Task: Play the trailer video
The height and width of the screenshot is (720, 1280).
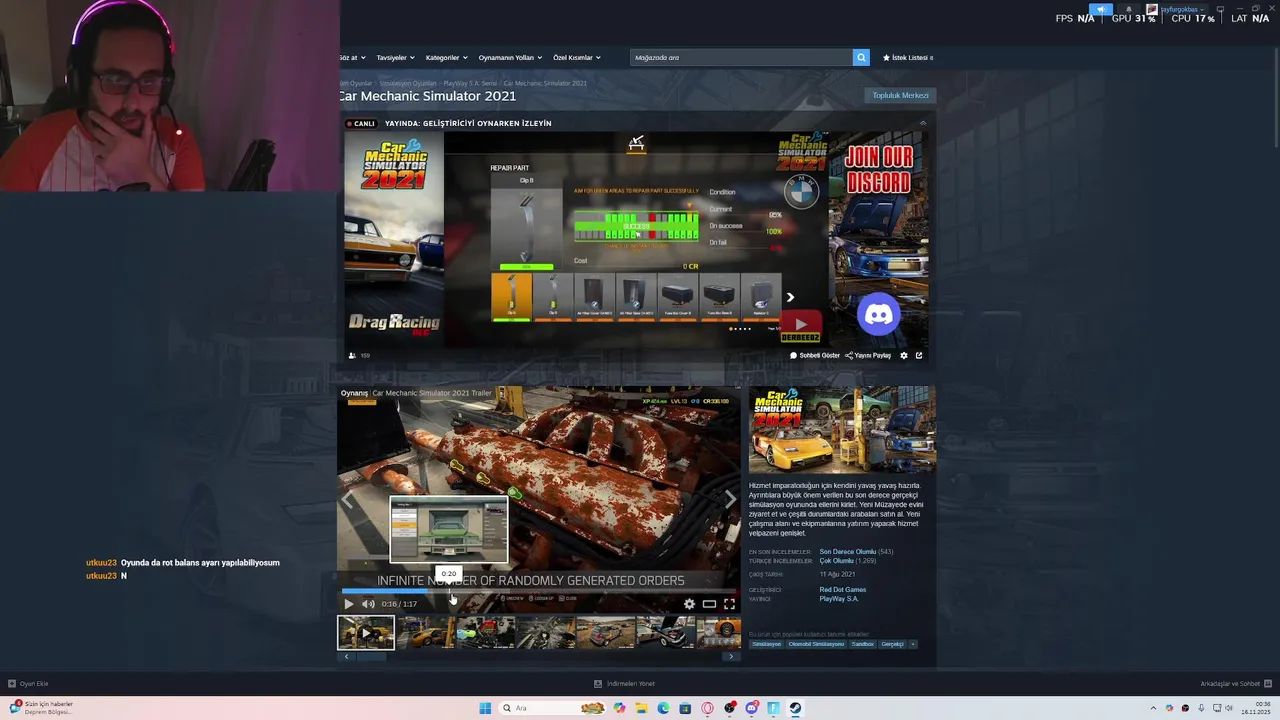Action: 348,603
